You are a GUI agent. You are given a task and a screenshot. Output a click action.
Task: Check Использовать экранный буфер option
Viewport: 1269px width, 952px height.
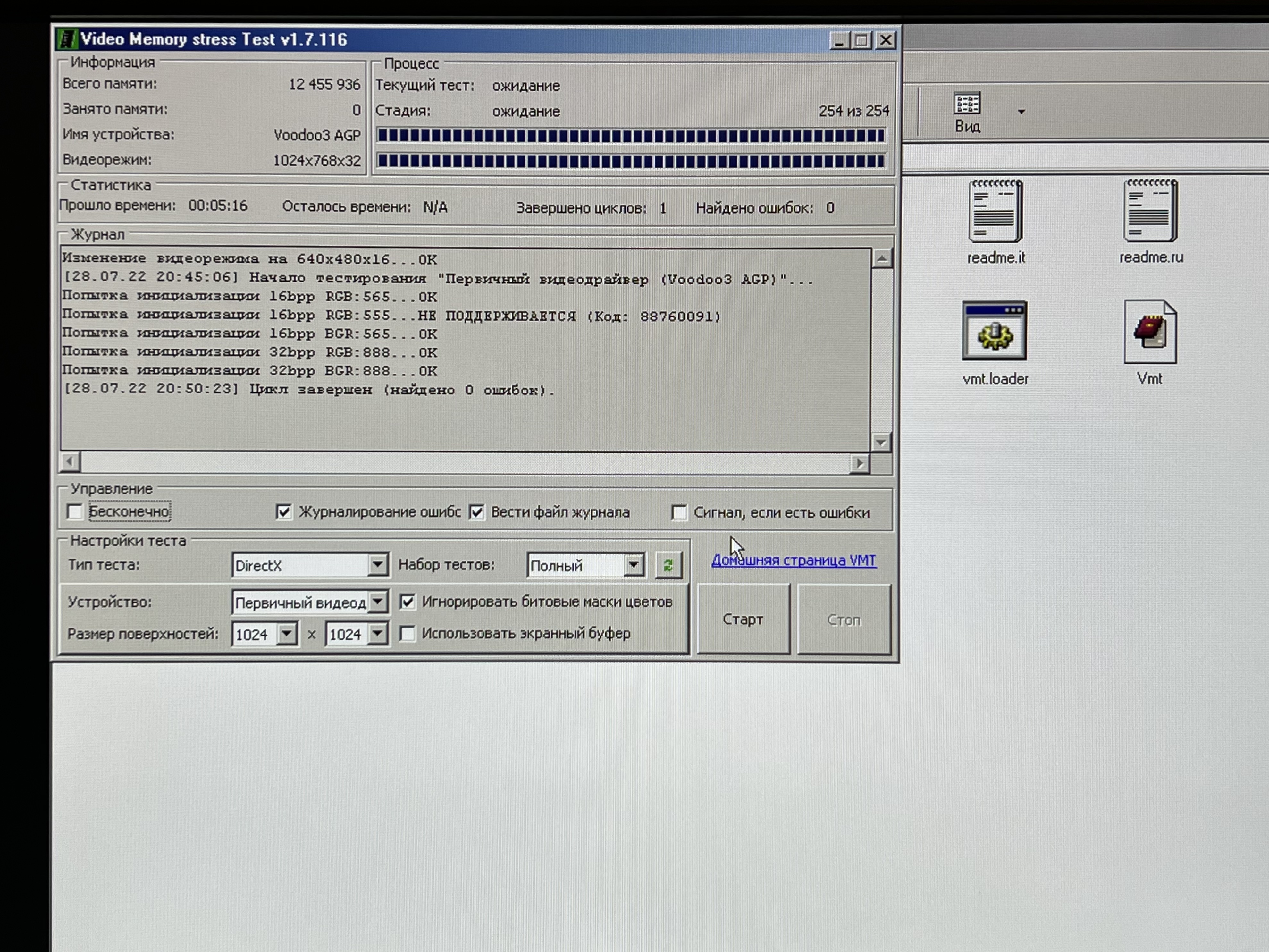407,634
